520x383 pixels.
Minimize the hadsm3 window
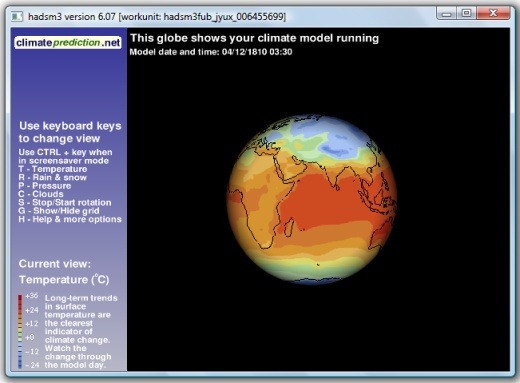[x=447, y=14]
